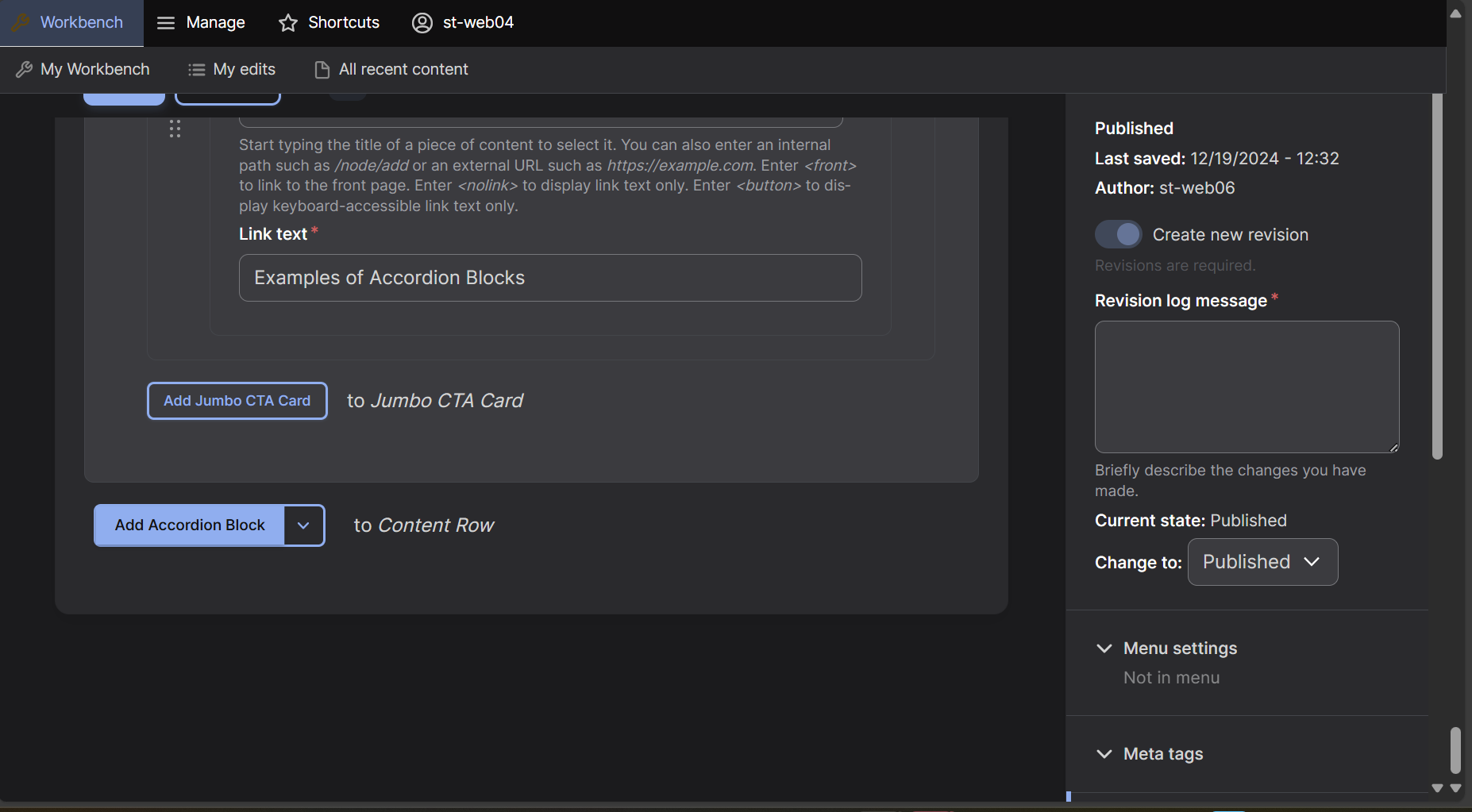Open the Manage menu
1472x812 pixels.
pyautogui.click(x=201, y=22)
